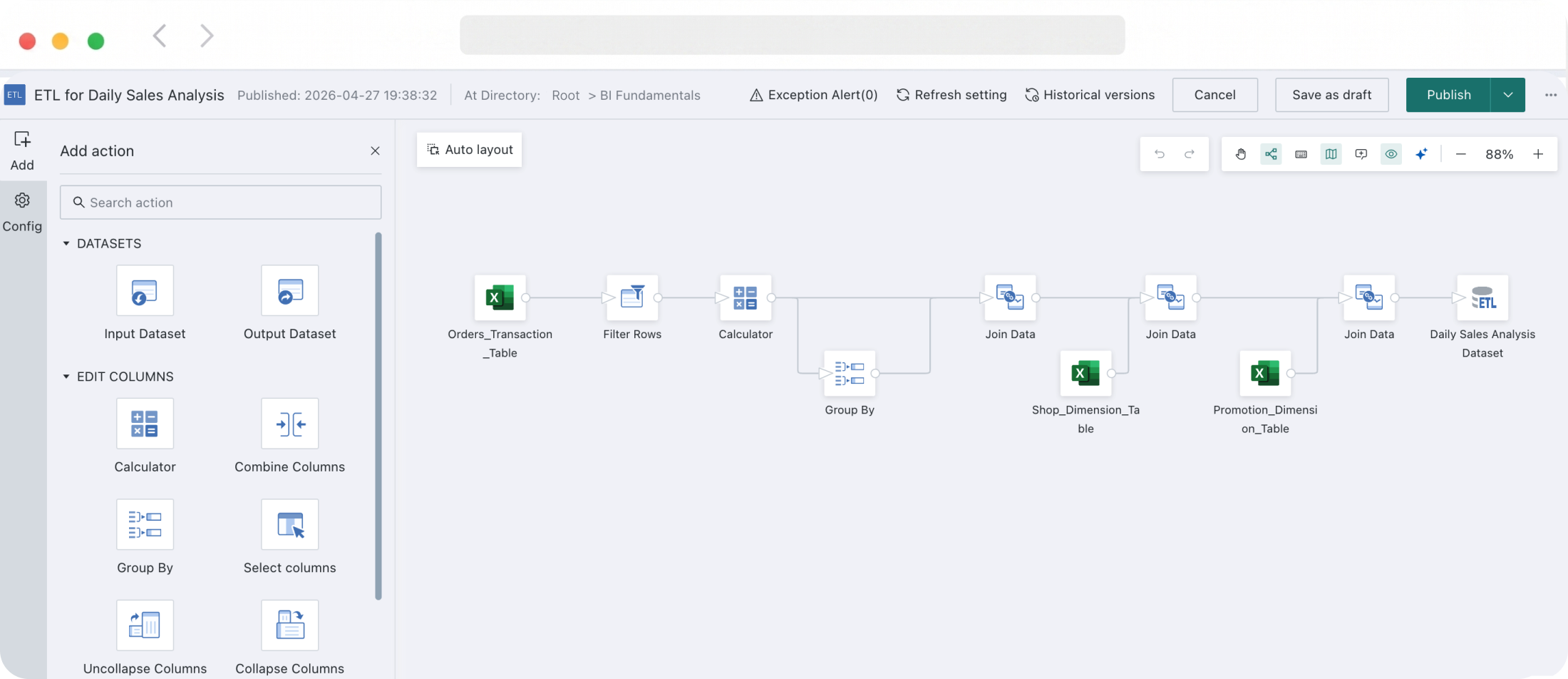The height and width of the screenshot is (679, 1568).
Task: Click the Cancel button
Action: pos(1214,95)
